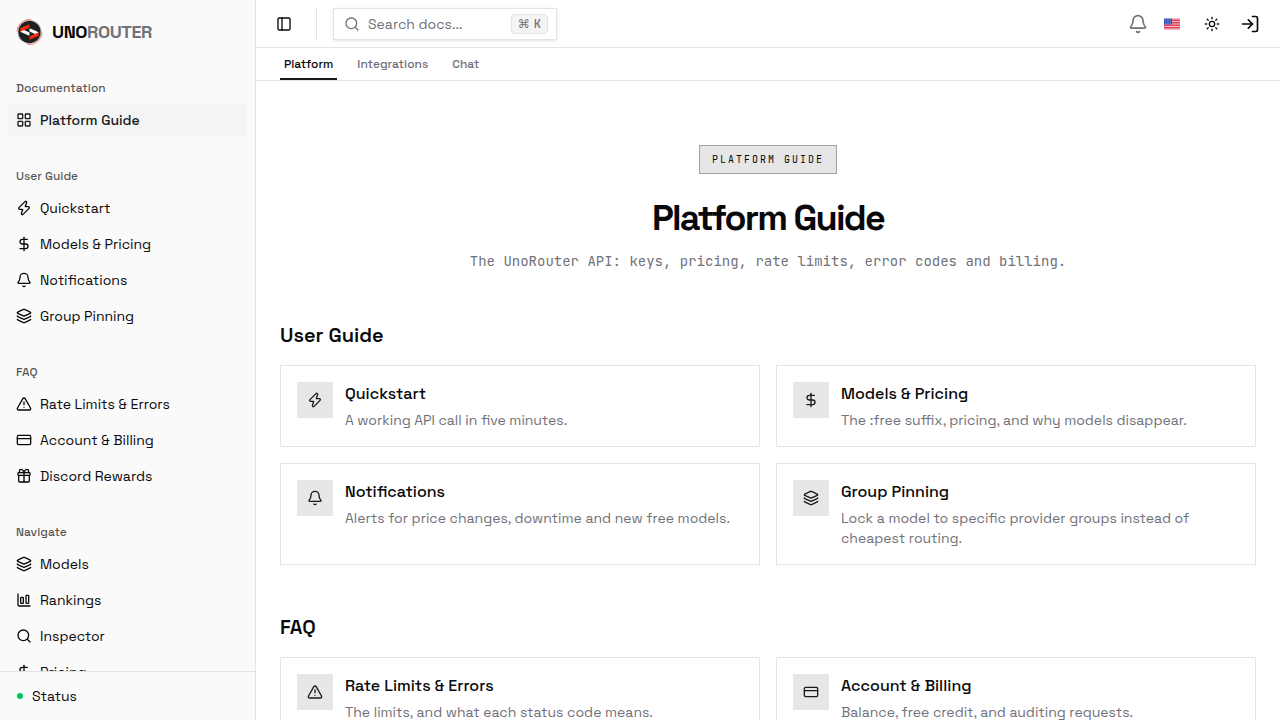
Task: Toggle light/dark theme sun icon
Action: point(1212,24)
